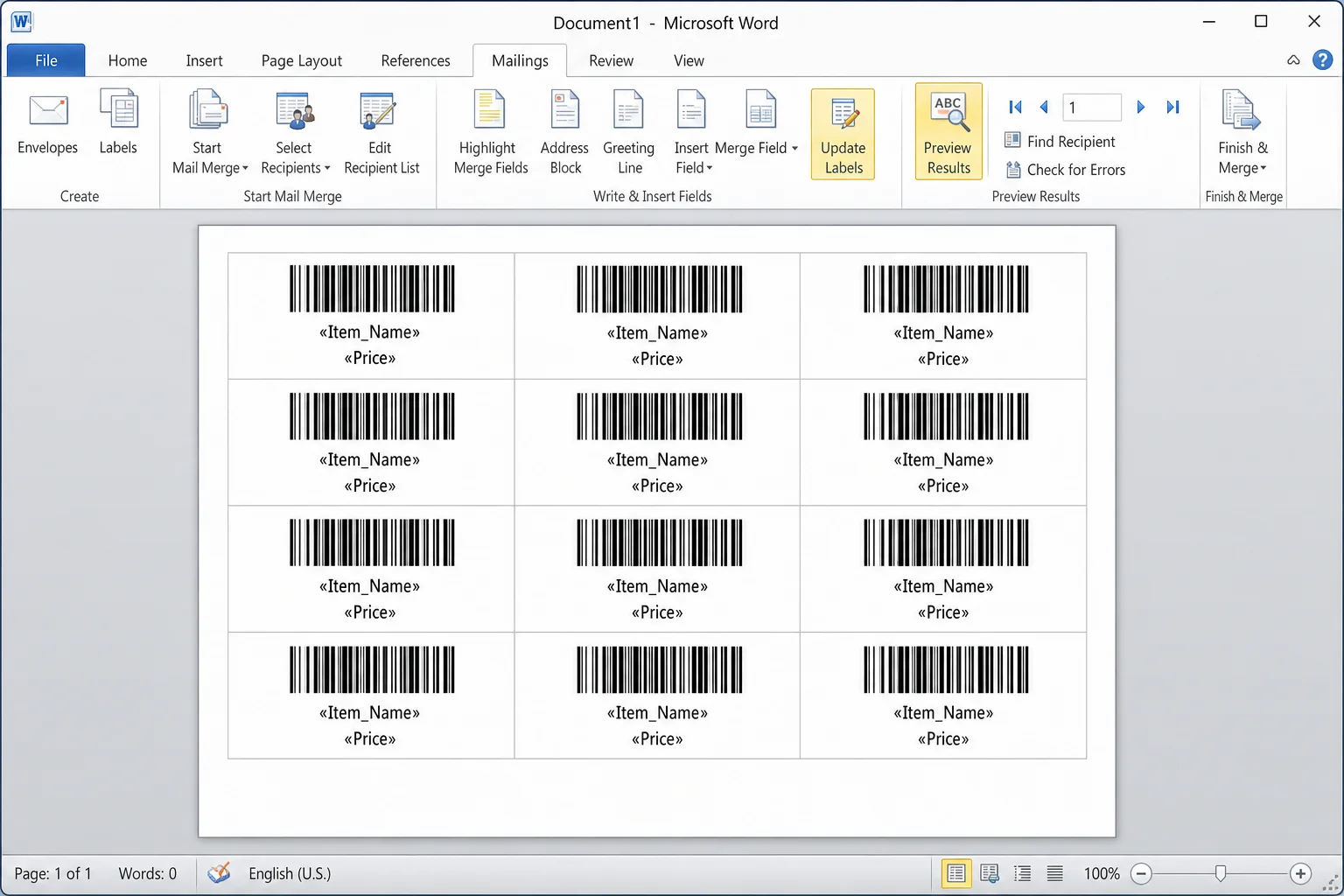The height and width of the screenshot is (896, 1344).
Task: Insert an Address Block
Action: pos(564,134)
